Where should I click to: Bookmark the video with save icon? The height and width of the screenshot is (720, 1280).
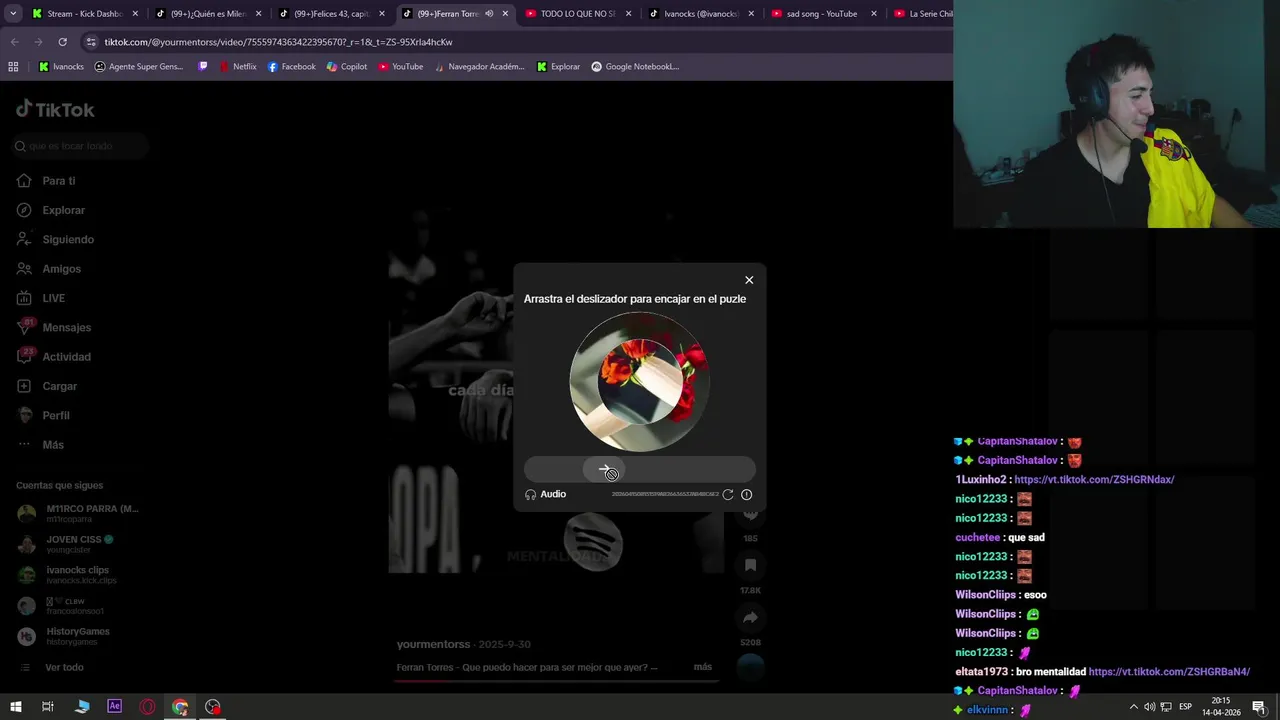point(750,566)
